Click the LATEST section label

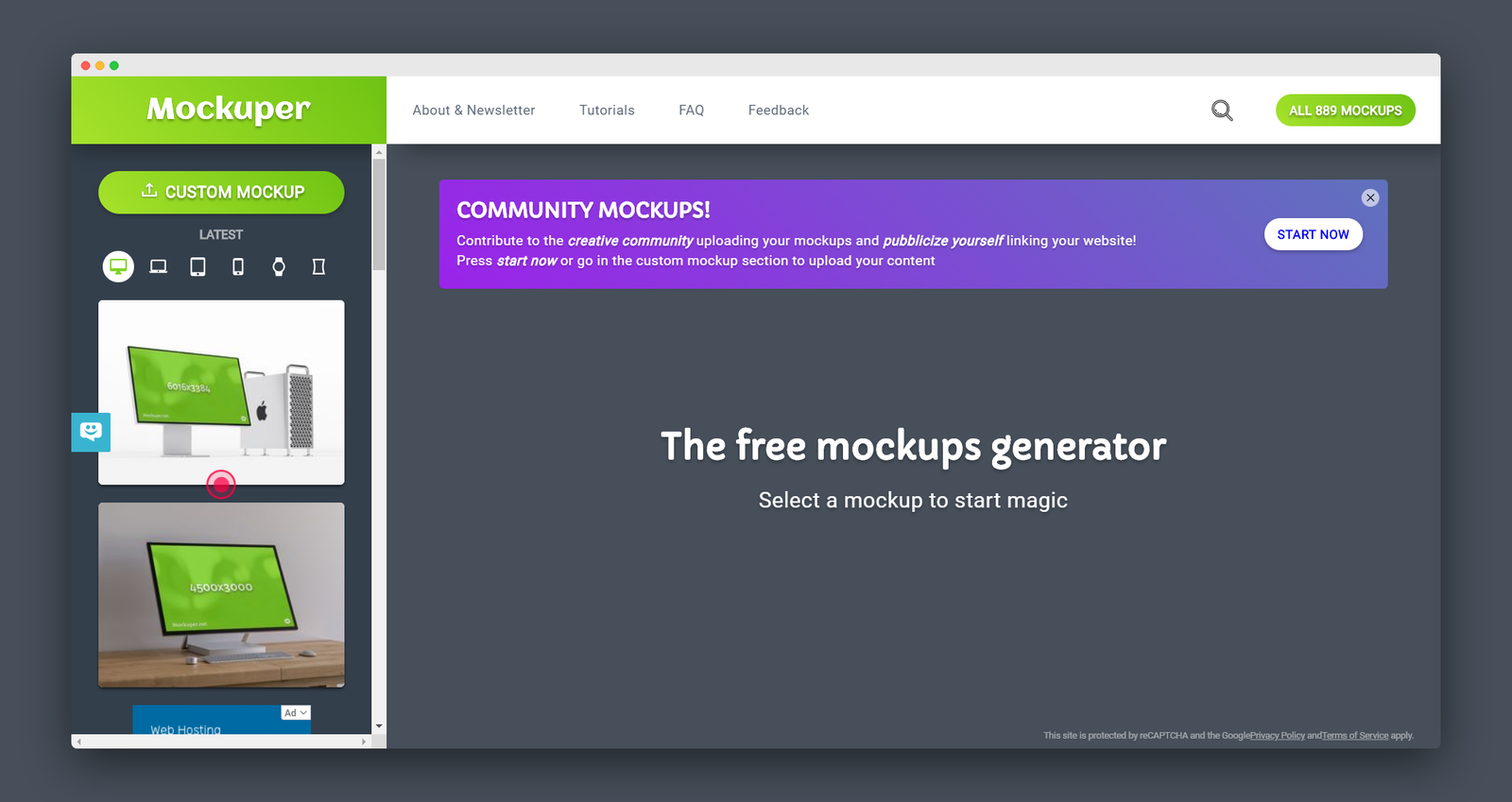point(221,234)
